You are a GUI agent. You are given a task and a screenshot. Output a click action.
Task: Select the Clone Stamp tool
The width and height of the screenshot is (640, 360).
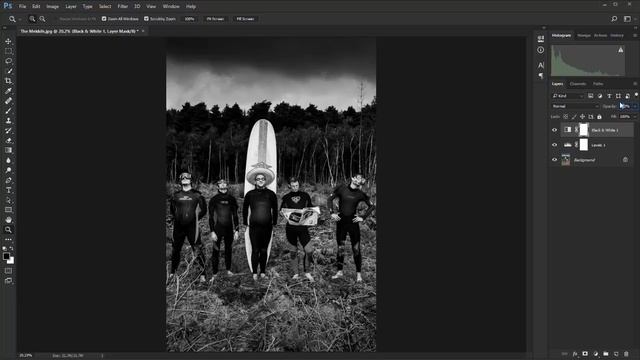(x=8, y=120)
